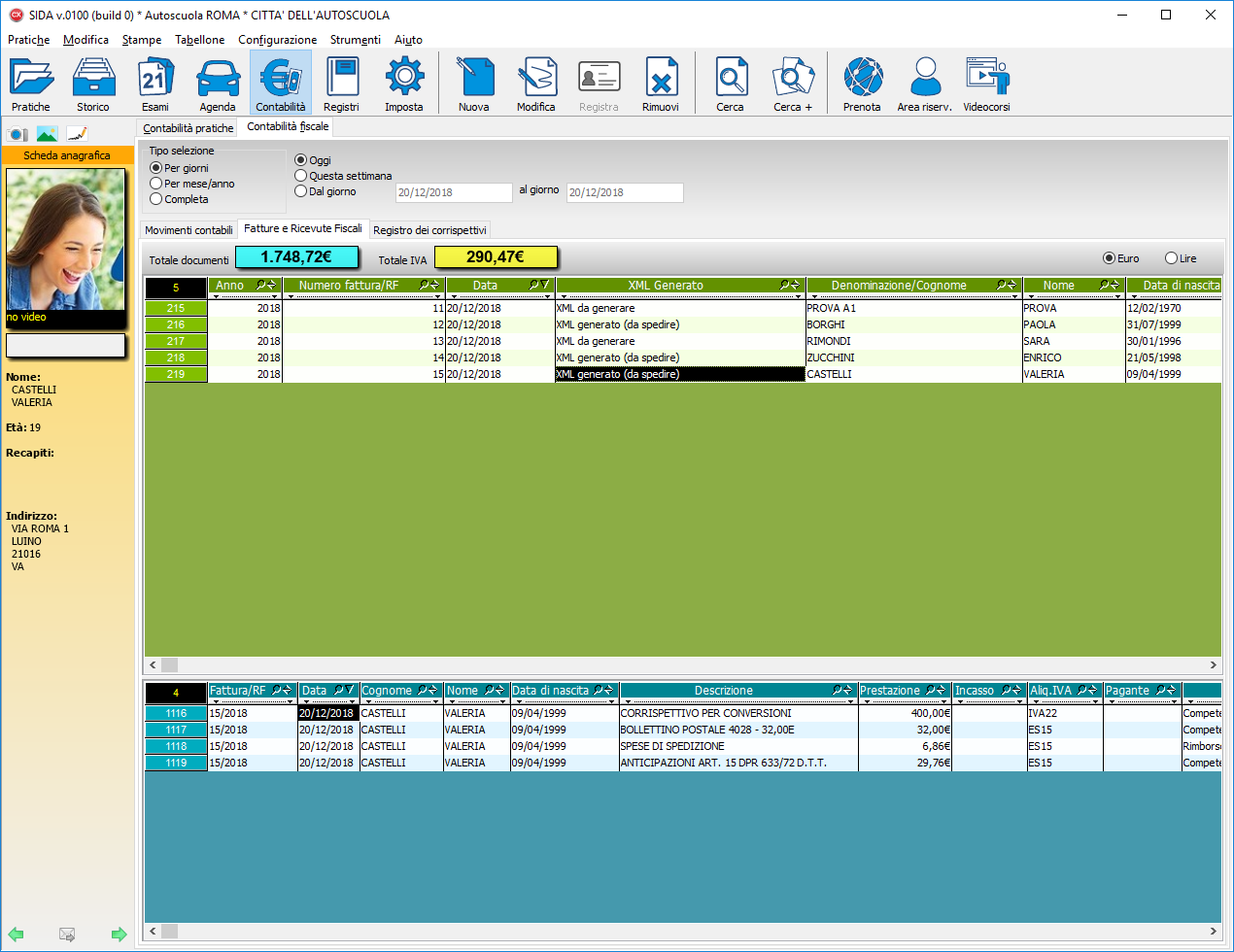Switch to Registro dei corrispettivi tab
The height and width of the screenshot is (952, 1234).
[429, 230]
